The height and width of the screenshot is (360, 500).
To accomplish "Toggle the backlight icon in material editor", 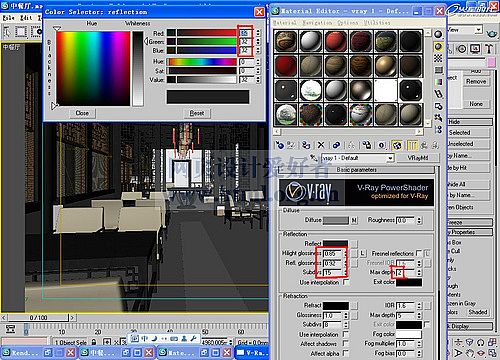I will coord(438,47).
